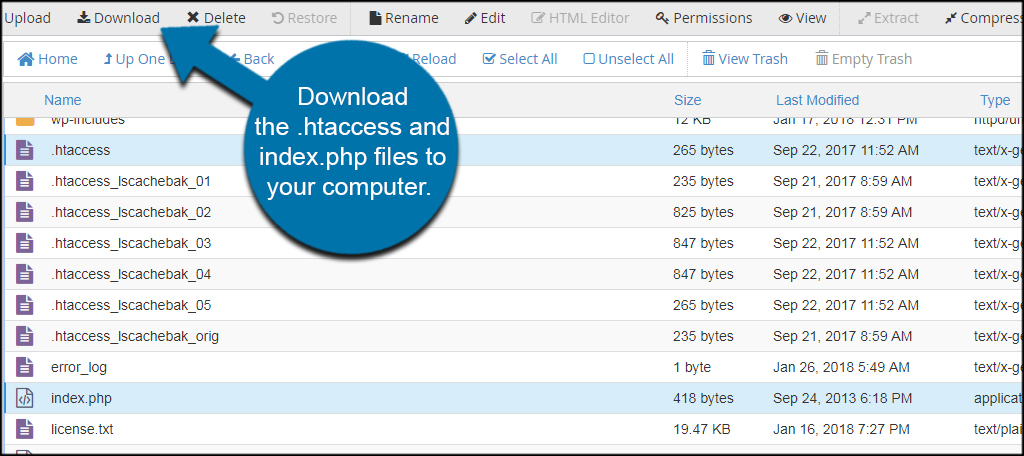Click the Empty Trash button
The width and height of the screenshot is (1024, 456).
[863, 59]
